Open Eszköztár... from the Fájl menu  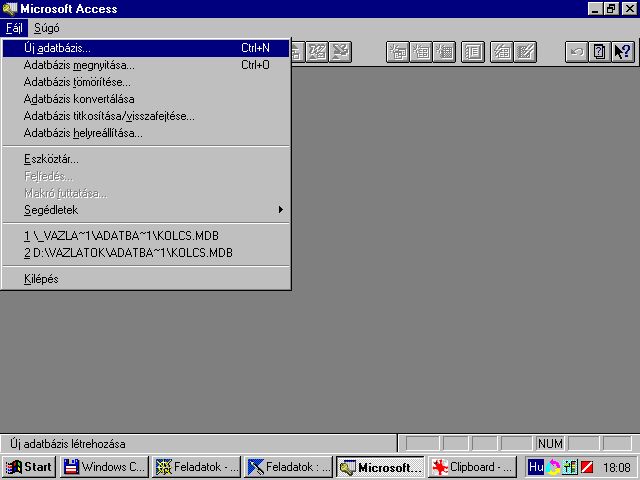click(146, 159)
